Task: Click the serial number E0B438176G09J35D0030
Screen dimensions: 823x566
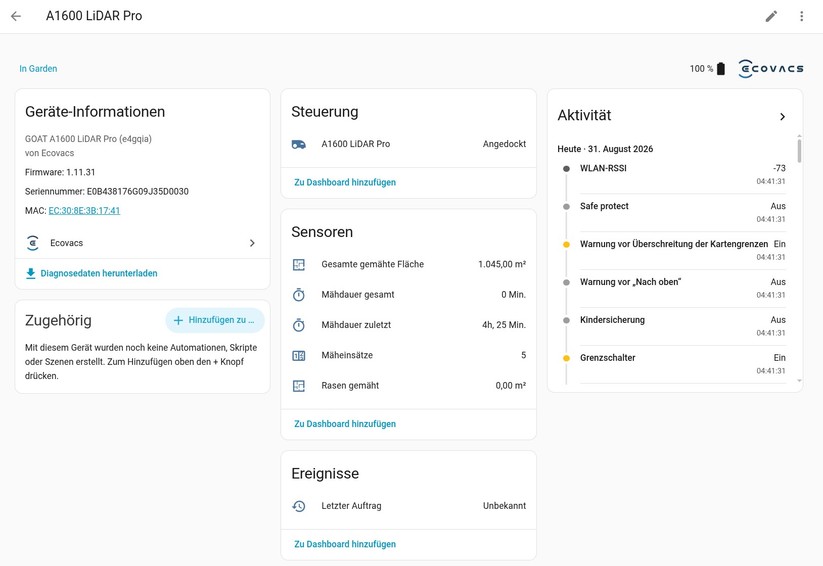Action: [138, 192]
